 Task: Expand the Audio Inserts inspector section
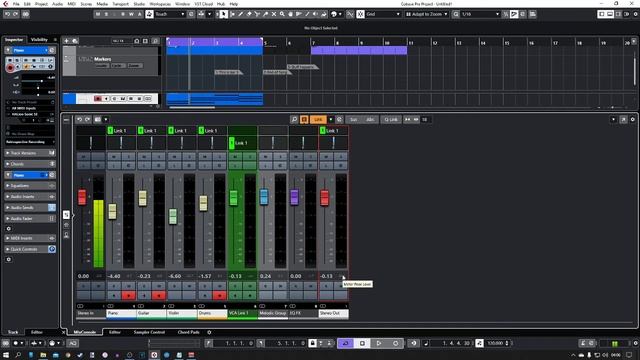coord(30,197)
